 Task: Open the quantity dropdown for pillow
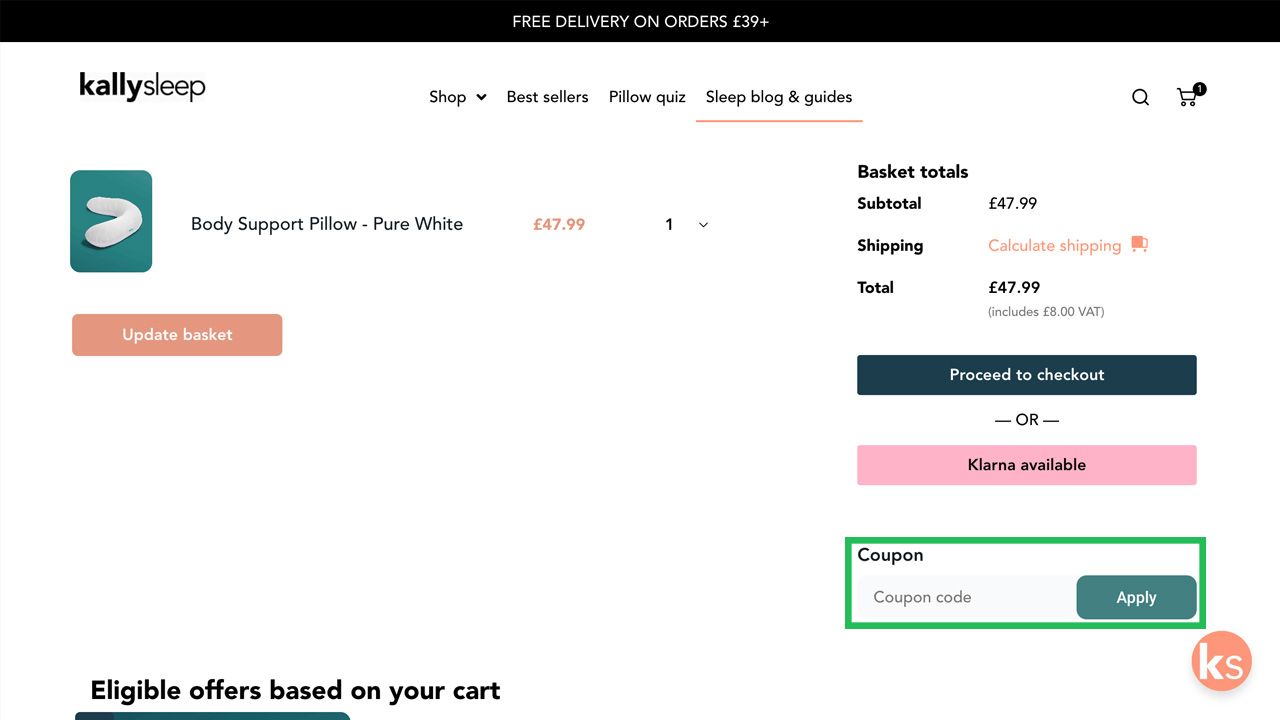click(687, 225)
